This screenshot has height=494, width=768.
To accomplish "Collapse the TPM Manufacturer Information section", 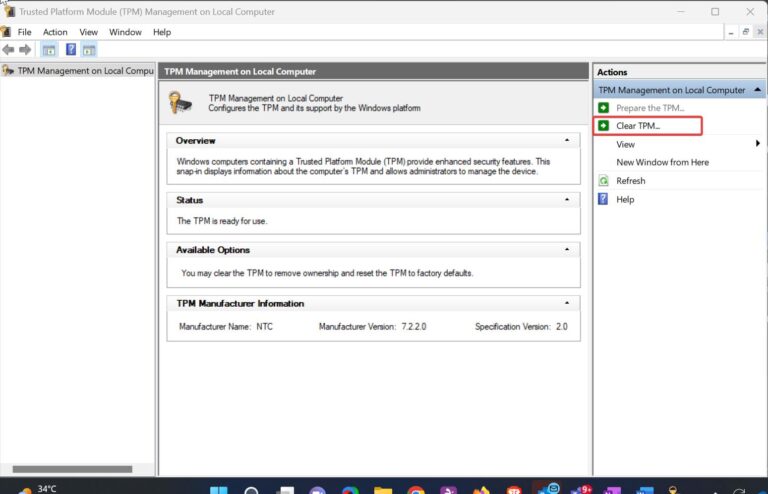I will click(x=567, y=303).
